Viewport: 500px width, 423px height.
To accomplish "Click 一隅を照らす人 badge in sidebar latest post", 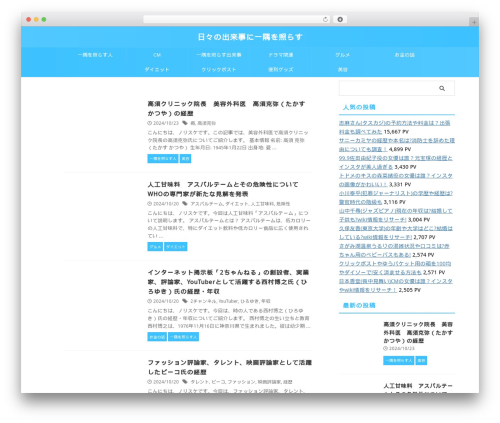I will [399, 360].
